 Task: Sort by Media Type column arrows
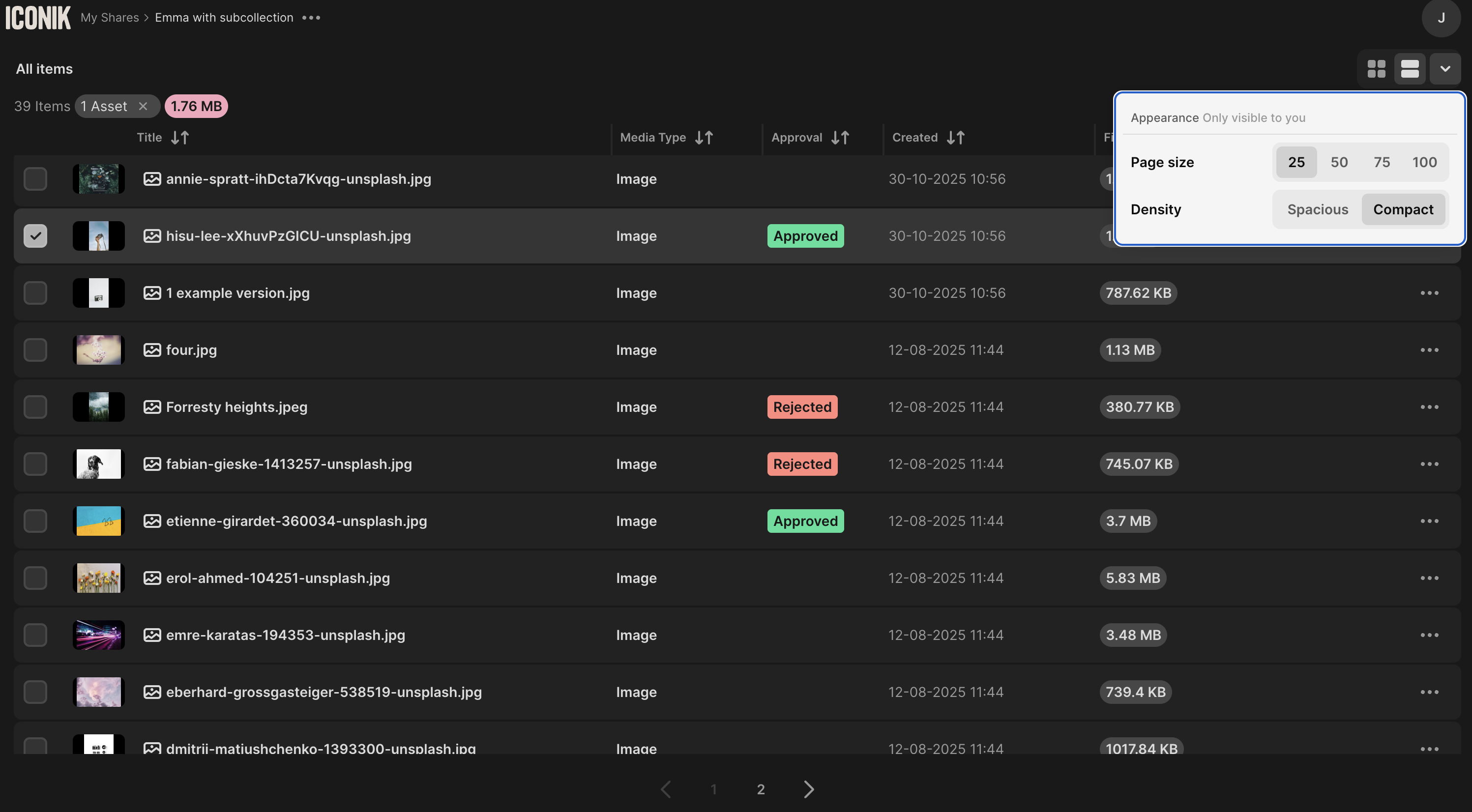(704, 138)
